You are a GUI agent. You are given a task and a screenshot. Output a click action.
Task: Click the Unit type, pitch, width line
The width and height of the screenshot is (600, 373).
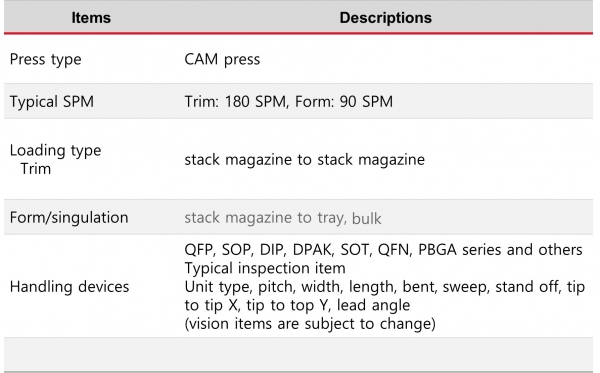[385, 287]
